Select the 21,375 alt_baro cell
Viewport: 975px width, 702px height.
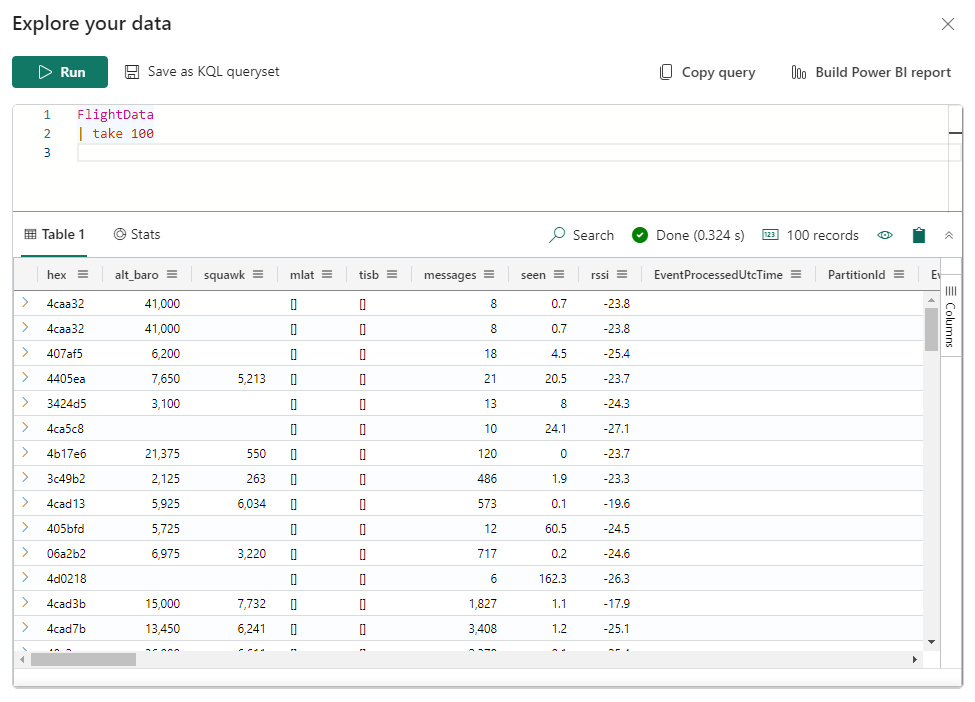click(x=162, y=454)
